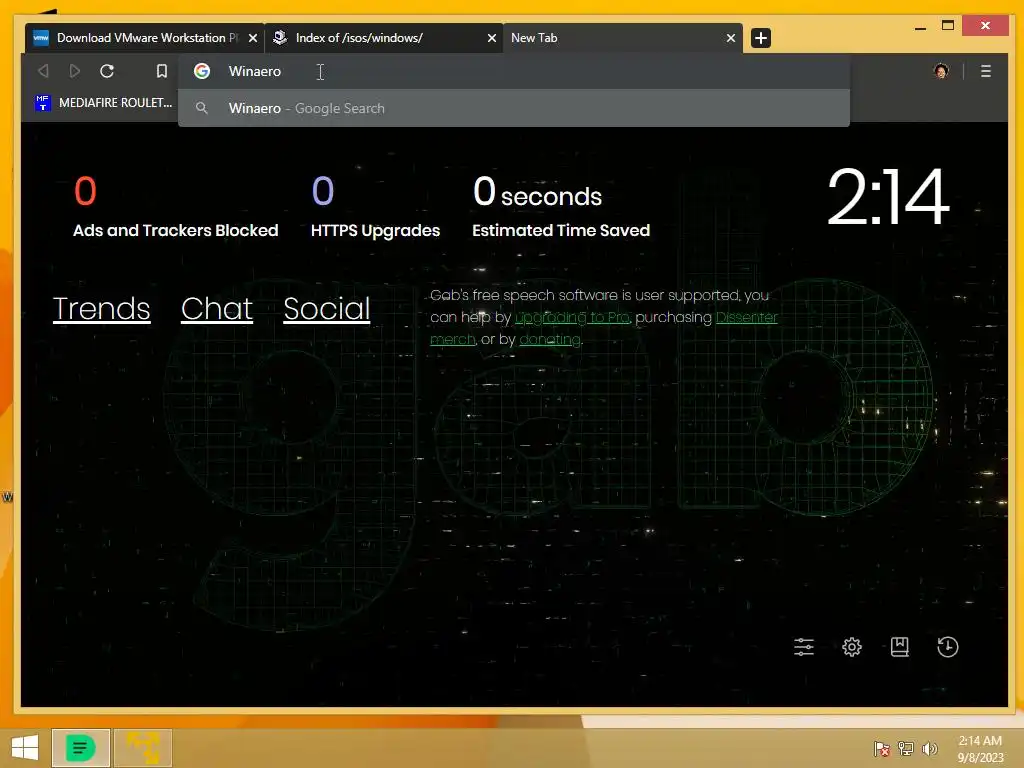Click the network tray icon
The width and height of the screenshot is (1024, 768).
(906, 748)
